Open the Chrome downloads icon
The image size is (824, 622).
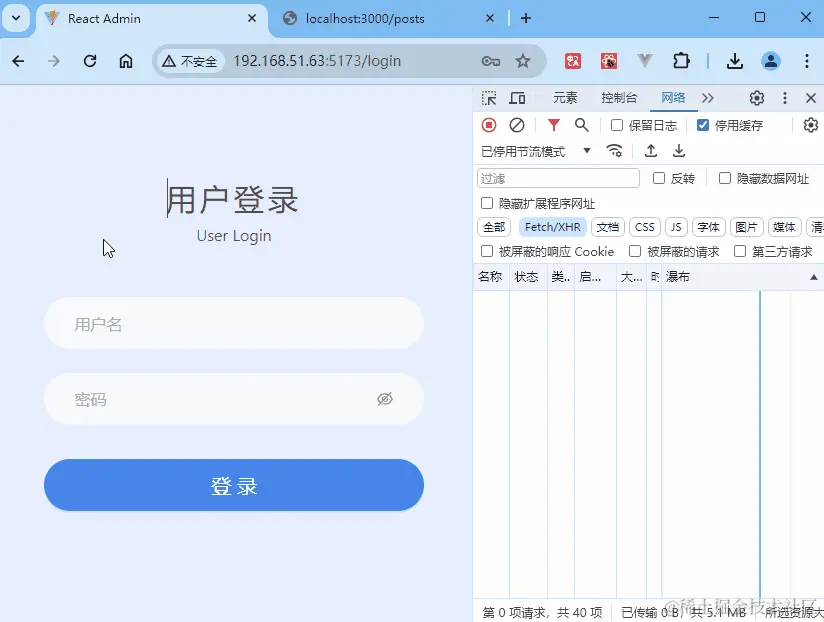tap(735, 61)
